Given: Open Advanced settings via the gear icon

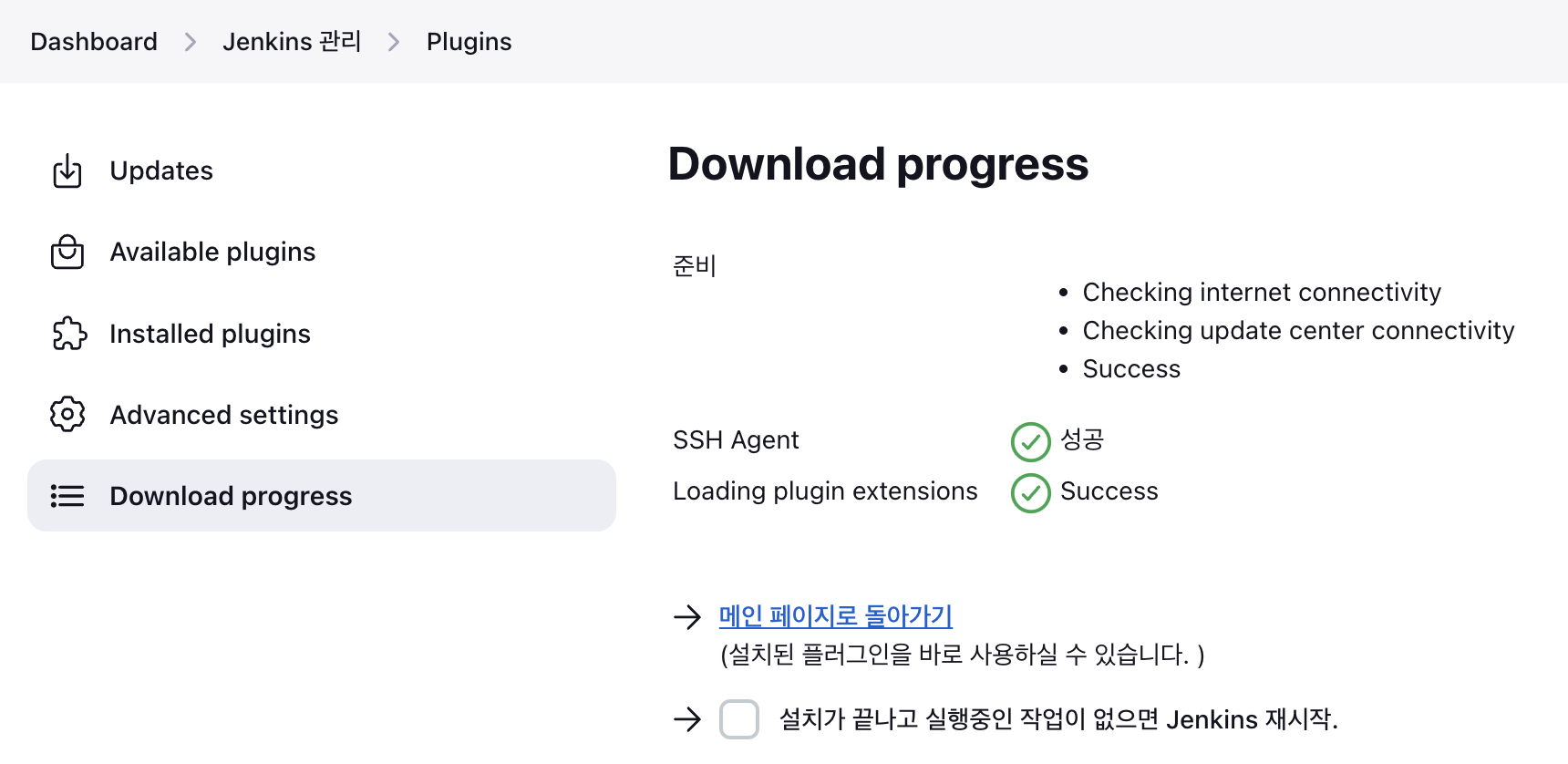Looking at the screenshot, I should point(67,414).
